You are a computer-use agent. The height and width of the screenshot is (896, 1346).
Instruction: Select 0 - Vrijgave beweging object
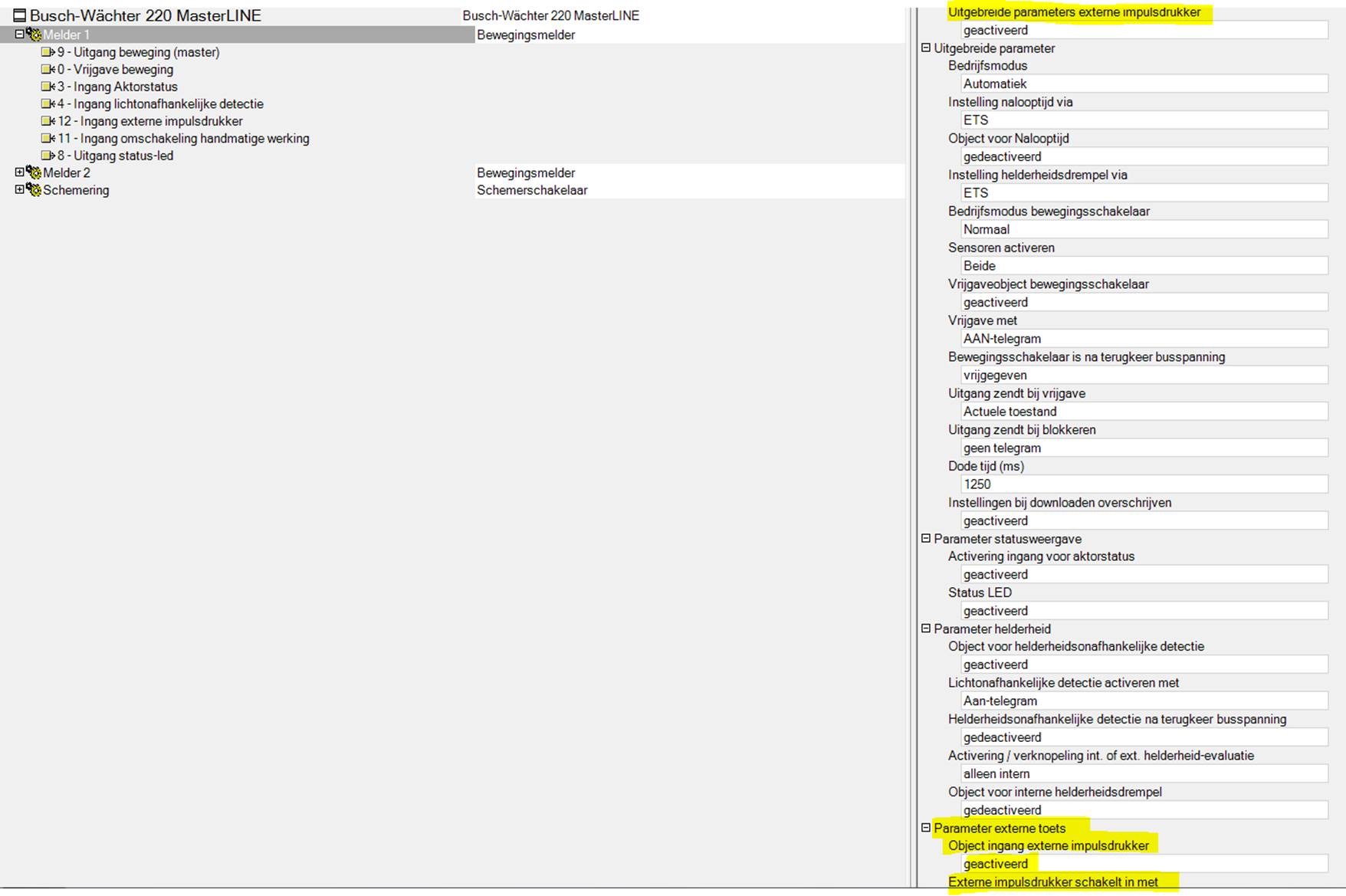tap(116, 69)
